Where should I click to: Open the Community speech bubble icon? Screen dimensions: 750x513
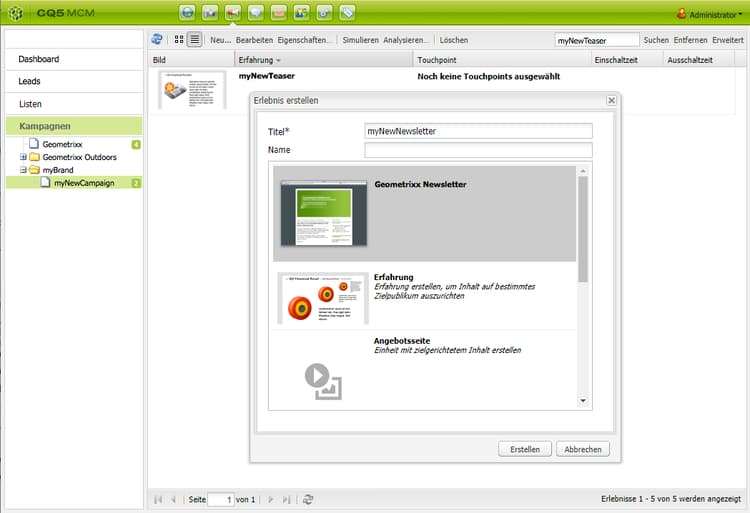pos(256,12)
